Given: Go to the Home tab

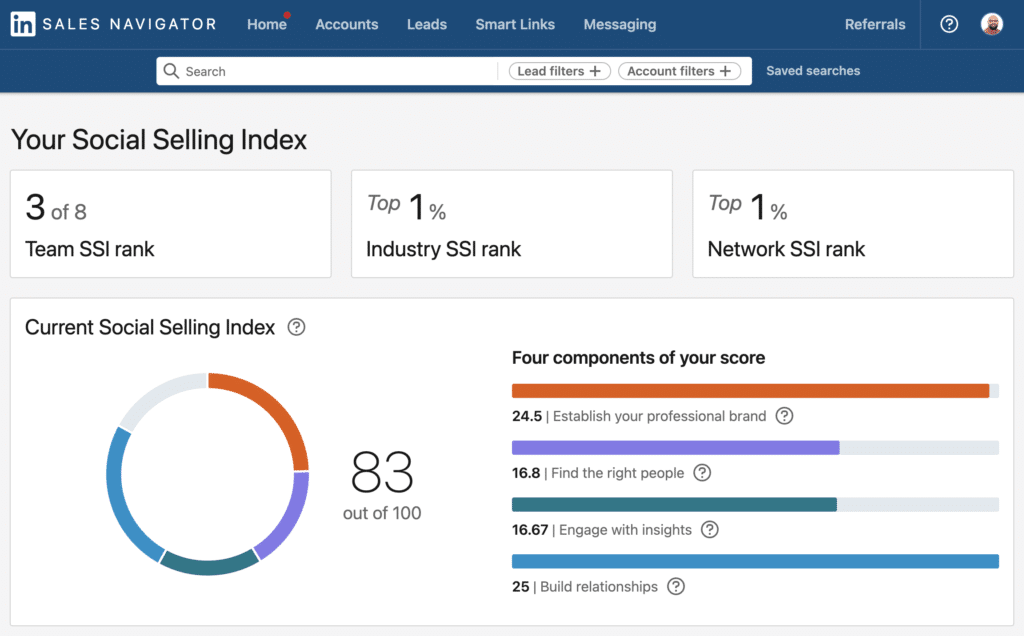Looking at the screenshot, I should click(x=267, y=24).
